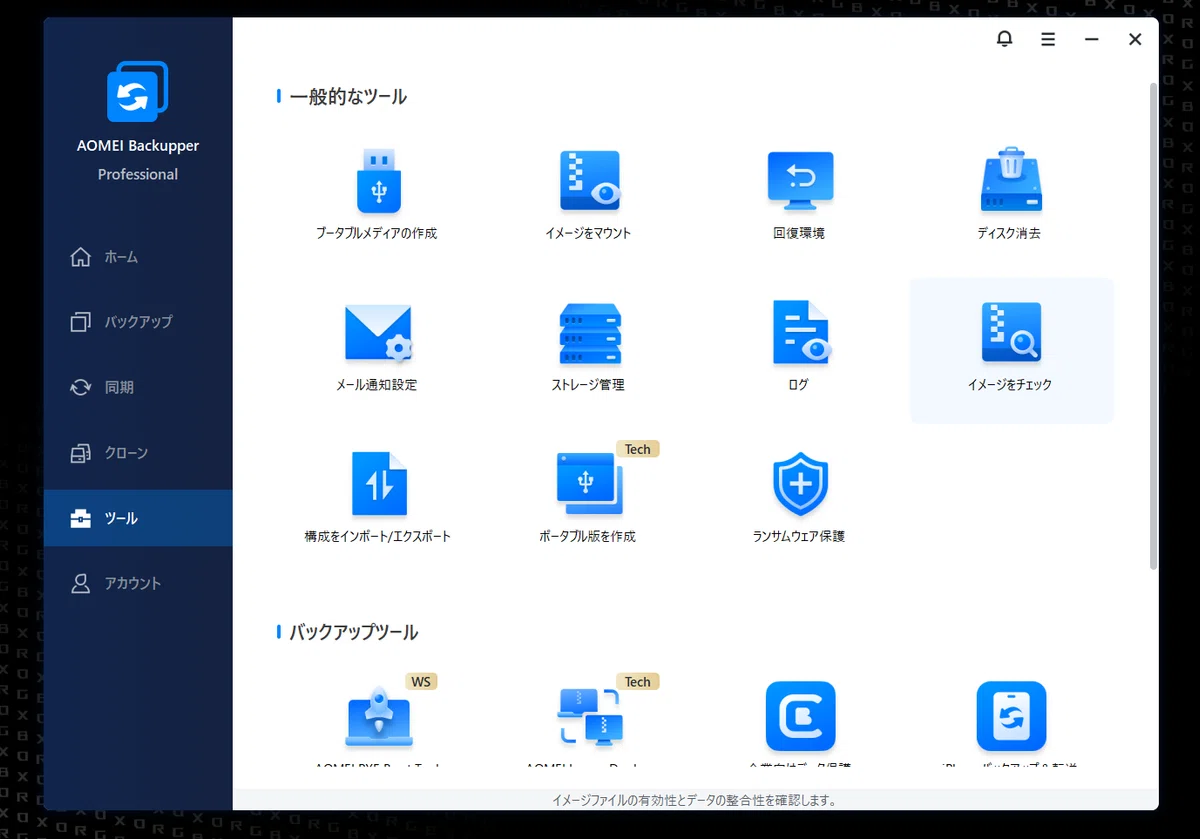Open the ディスク消去 tool
The height and width of the screenshot is (839, 1200).
point(1010,196)
